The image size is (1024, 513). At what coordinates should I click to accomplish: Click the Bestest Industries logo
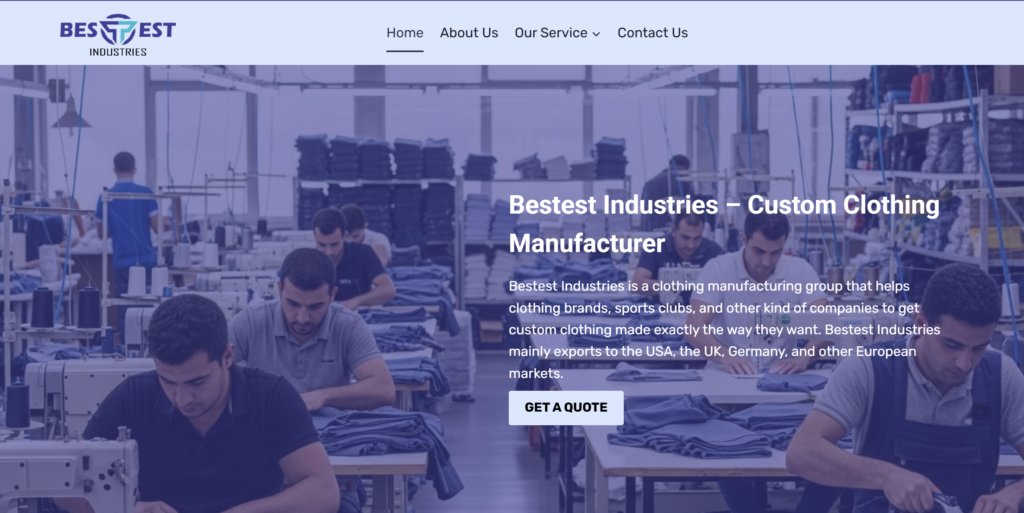pos(118,35)
